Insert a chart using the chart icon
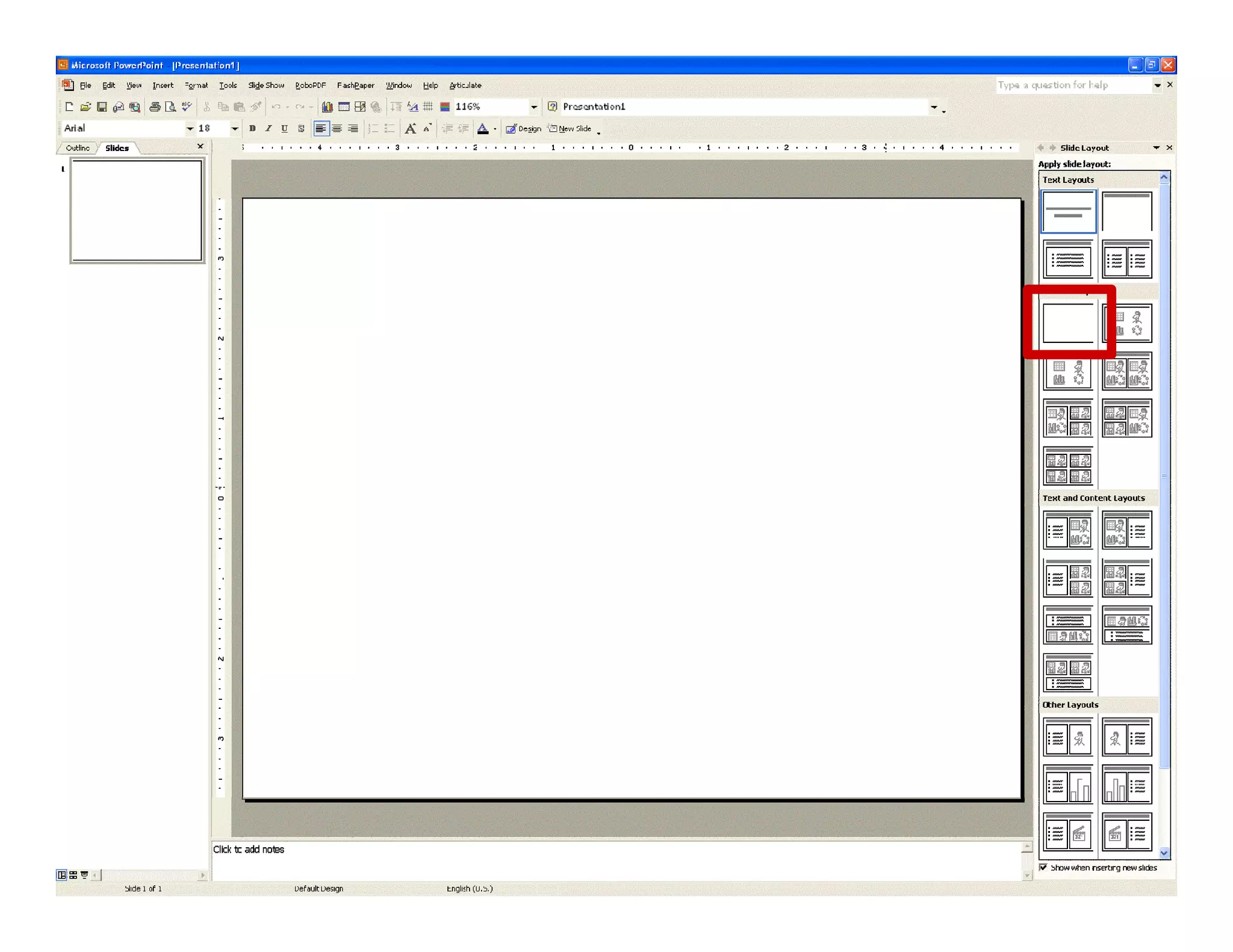This screenshot has width=1233, height=952. coord(327,107)
